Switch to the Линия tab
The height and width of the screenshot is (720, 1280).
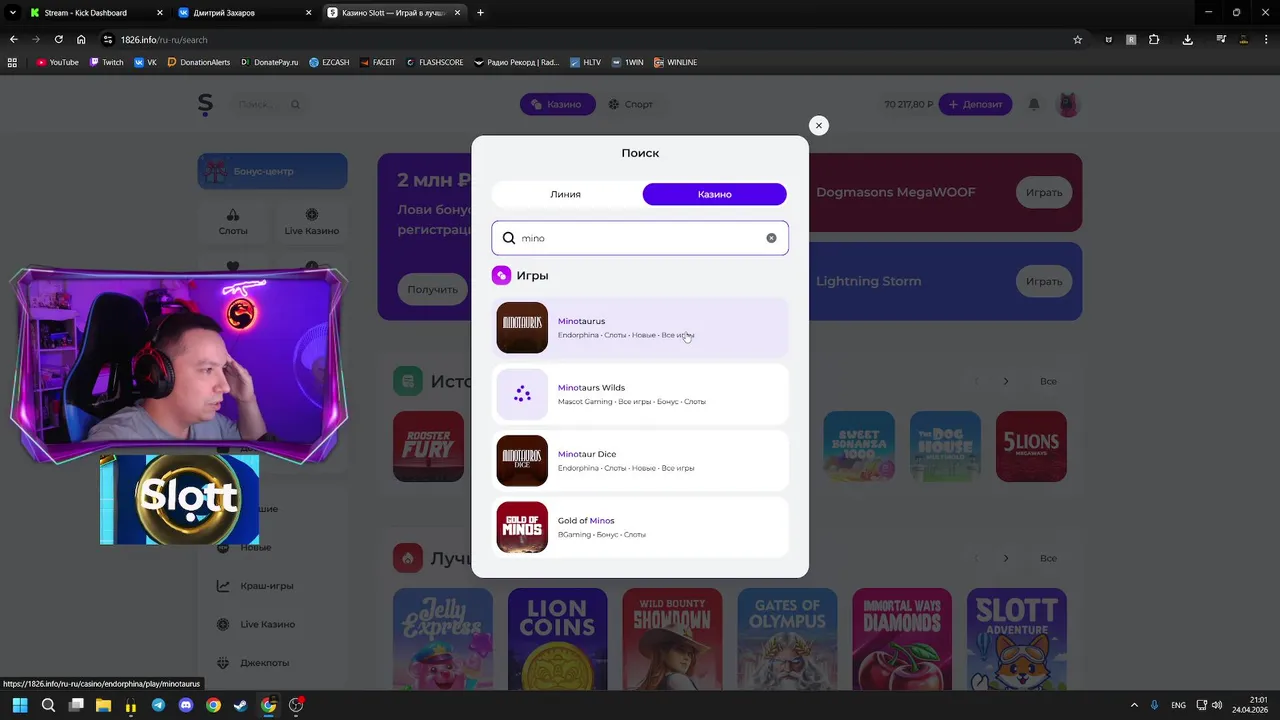pyautogui.click(x=565, y=194)
